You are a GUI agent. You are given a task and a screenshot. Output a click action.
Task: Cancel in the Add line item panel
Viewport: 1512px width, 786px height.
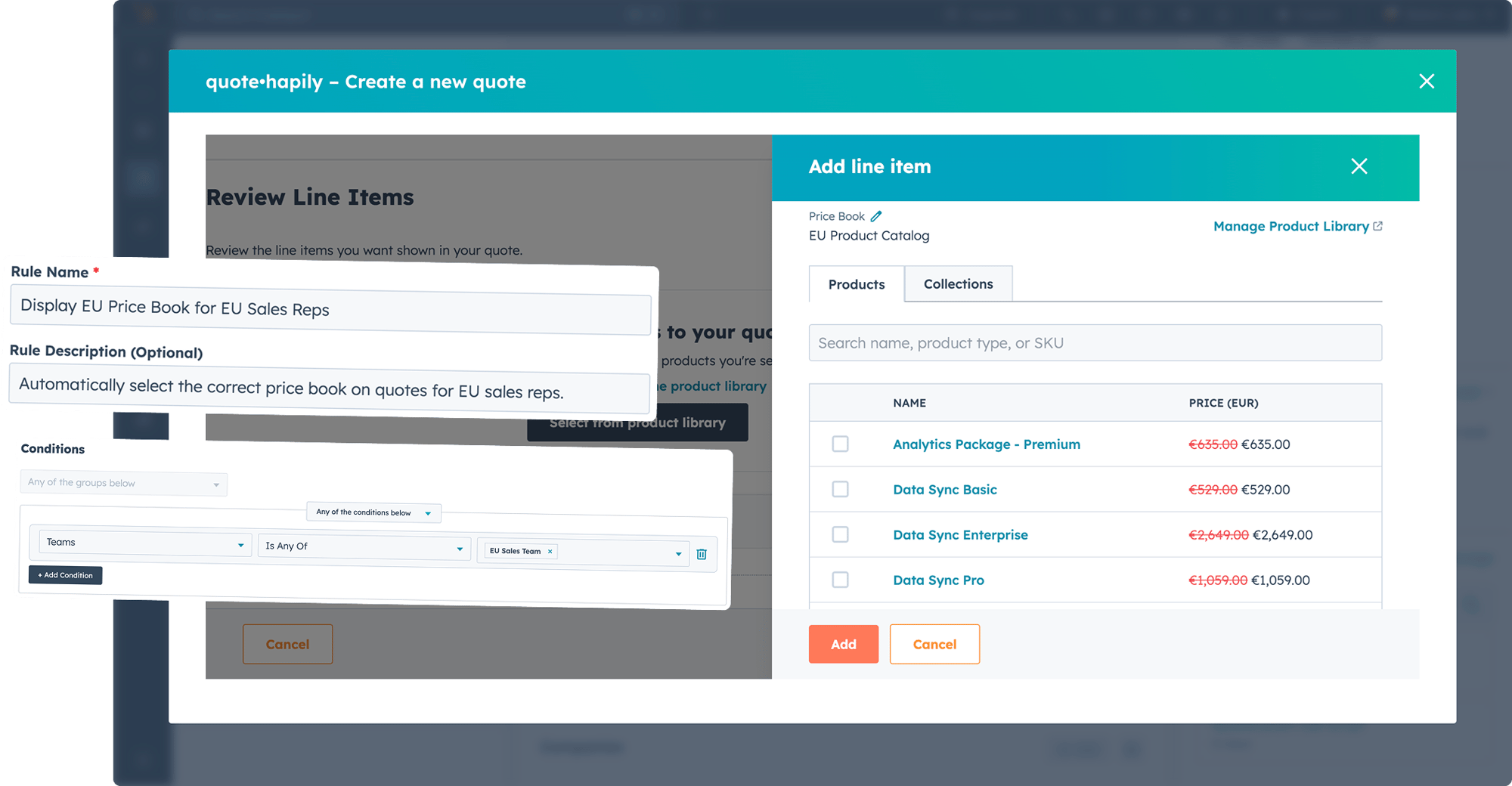point(934,644)
